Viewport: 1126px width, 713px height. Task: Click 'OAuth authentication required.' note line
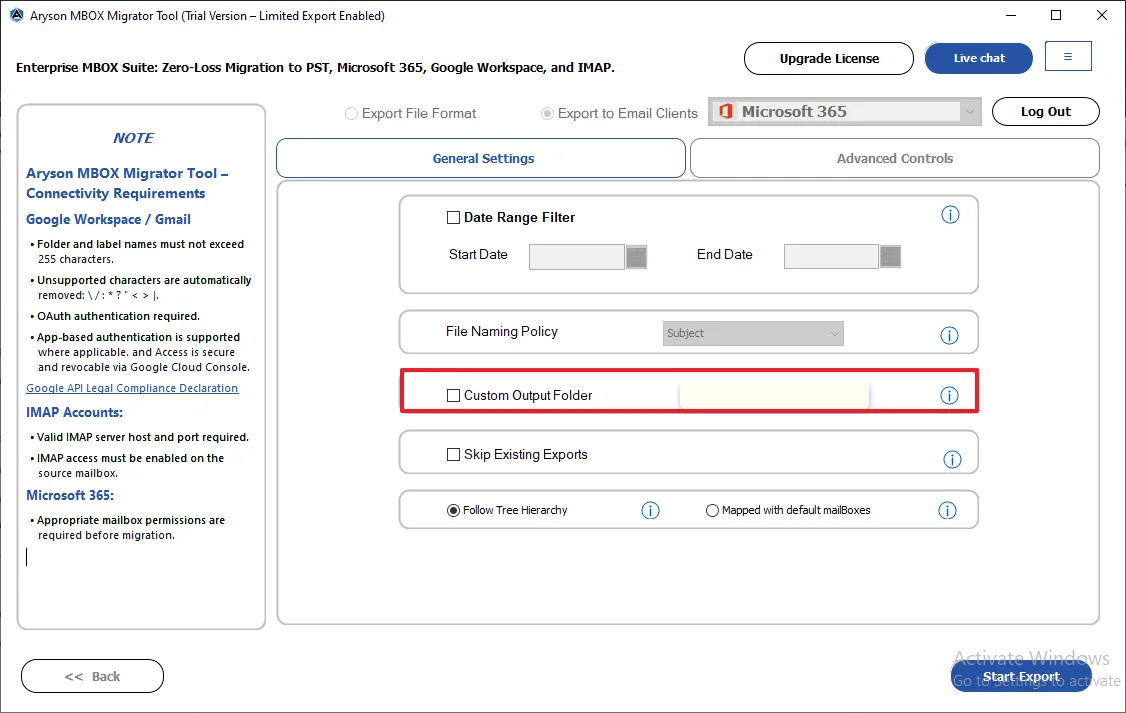click(118, 316)
